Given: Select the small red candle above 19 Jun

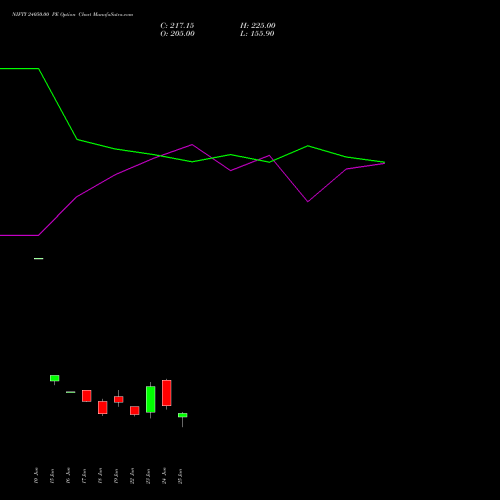Looking at the screenshot, I should [x=119, y=399].
